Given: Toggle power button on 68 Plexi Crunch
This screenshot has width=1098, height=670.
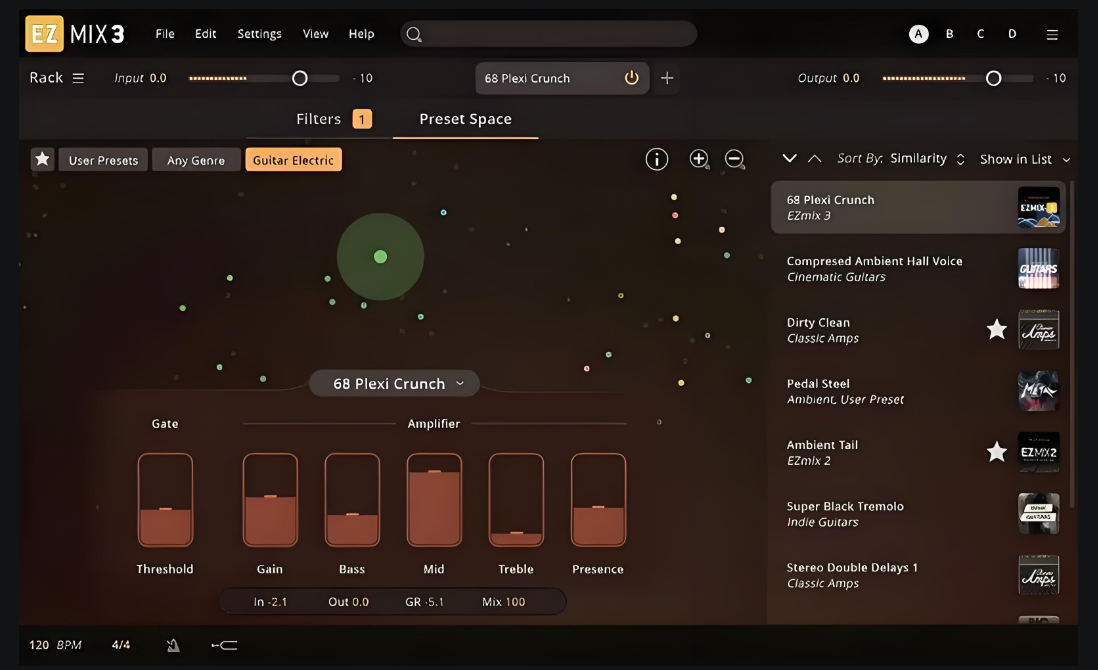Looking at the screenshot, I should point(631,78).
